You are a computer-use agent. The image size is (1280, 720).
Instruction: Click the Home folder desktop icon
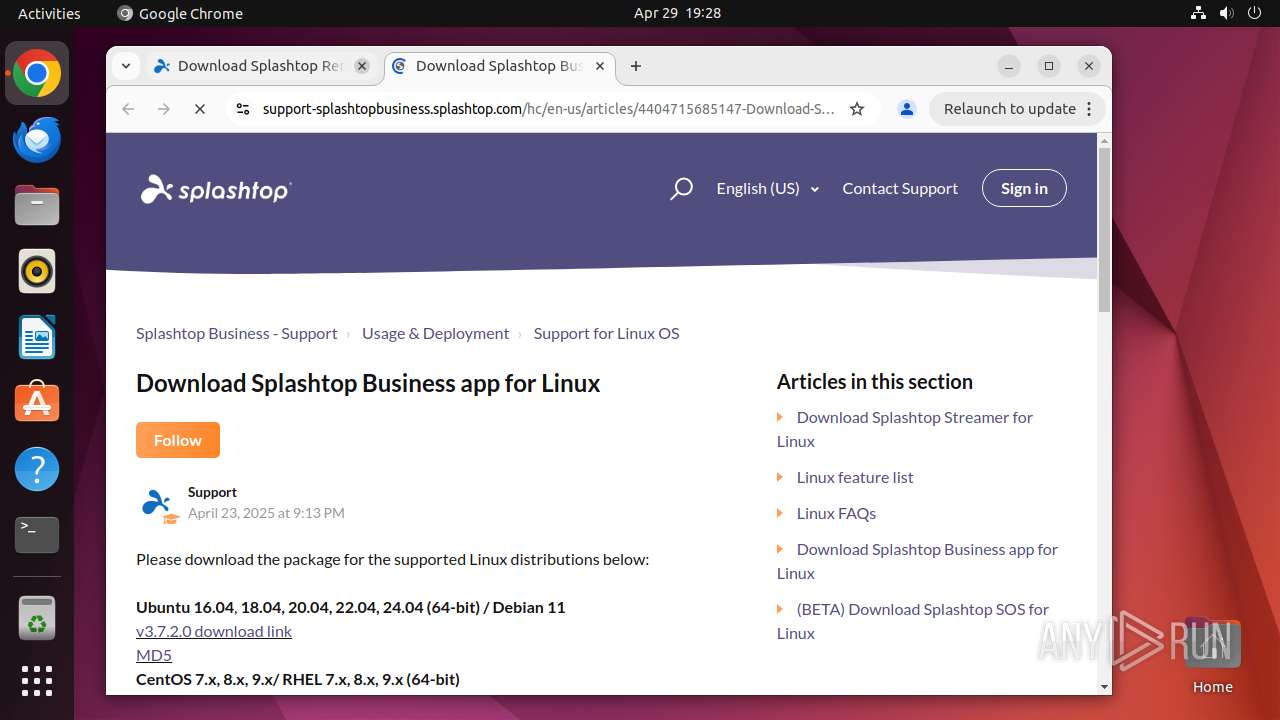(x=1212, y=655)
